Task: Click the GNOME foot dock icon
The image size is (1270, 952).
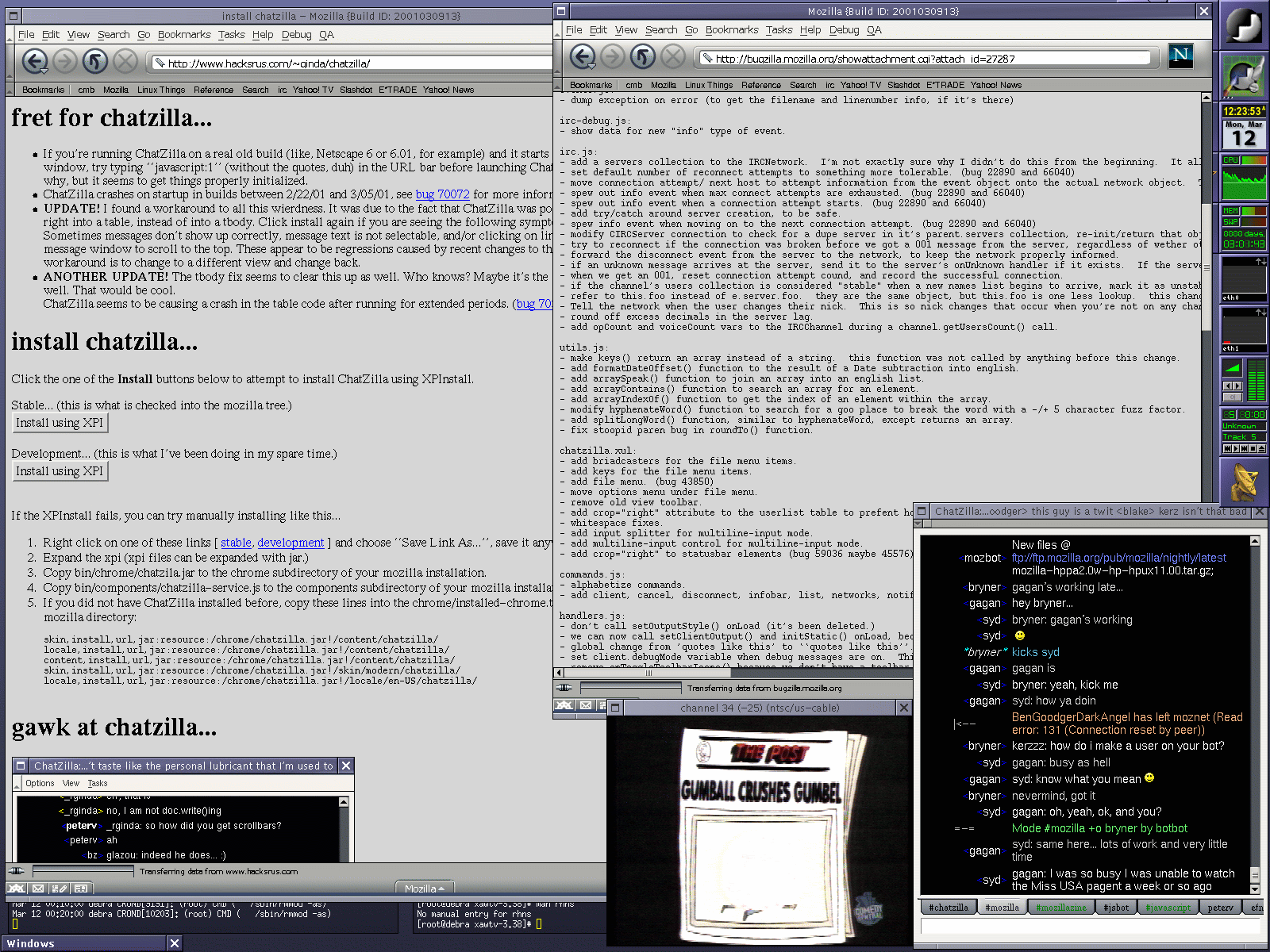Action: [x=1244, y=26]
